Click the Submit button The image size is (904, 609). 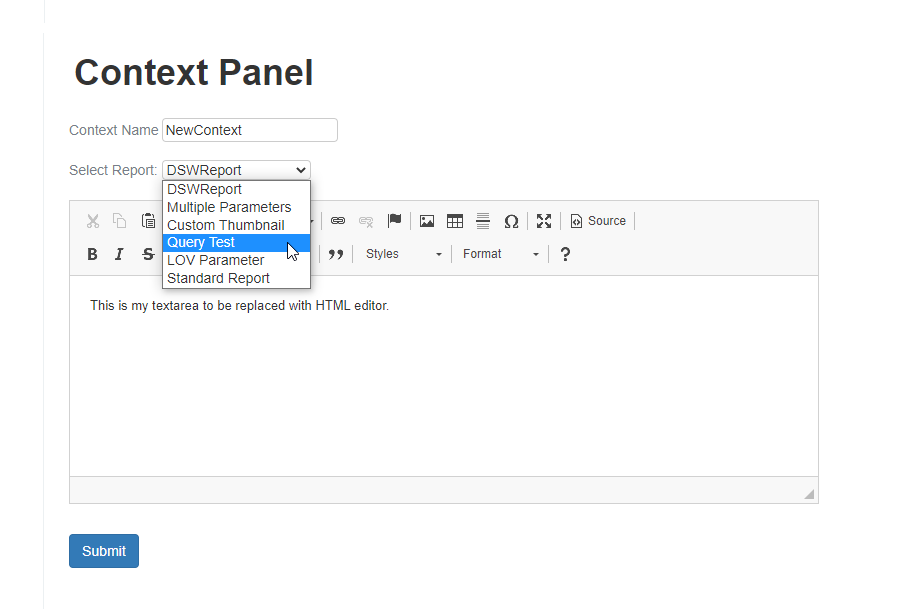104,551
